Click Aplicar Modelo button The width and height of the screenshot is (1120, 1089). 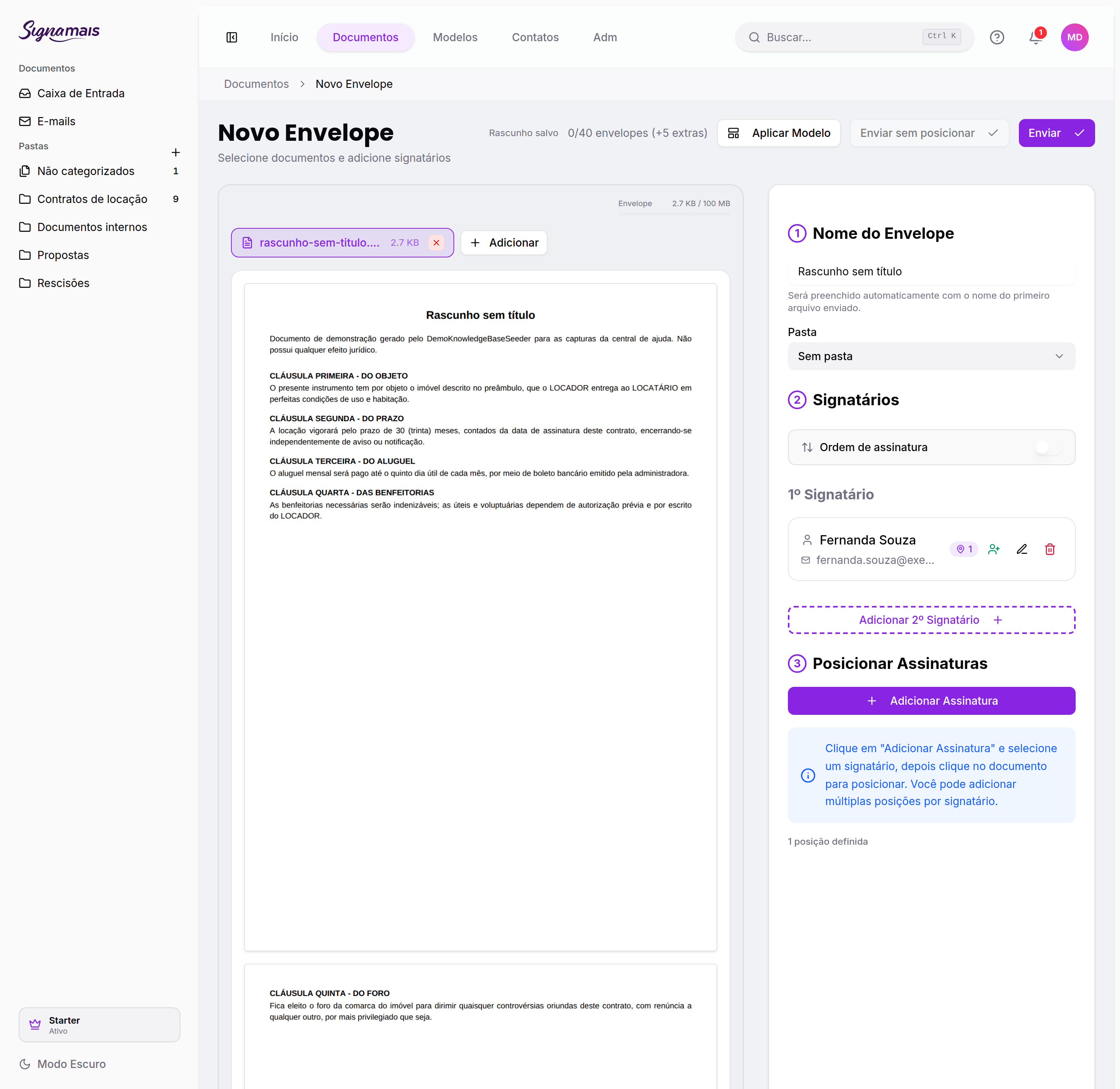coord(779,133)
